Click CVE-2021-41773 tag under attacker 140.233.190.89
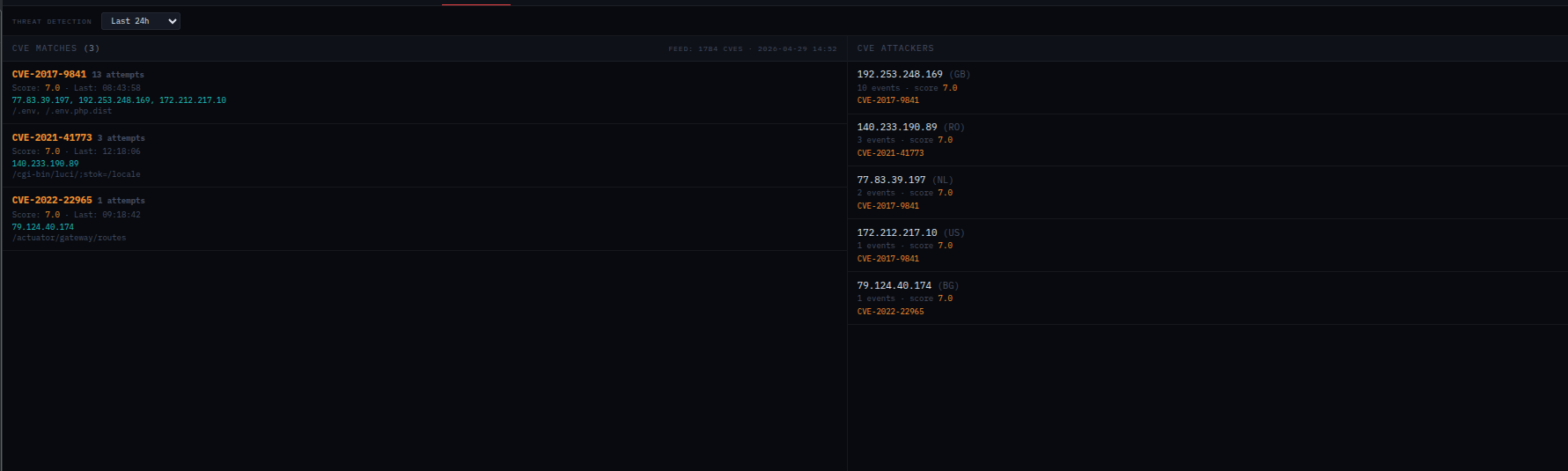 coord(891,153)
